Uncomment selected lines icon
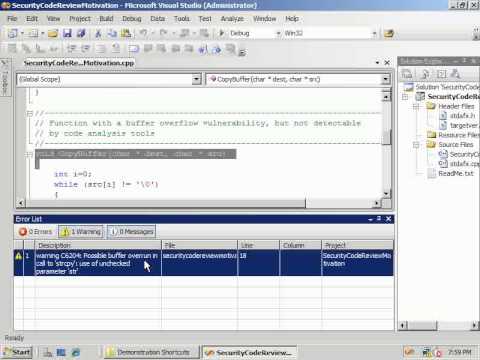The height and width of the screenshot is (360, 480). pyautogui.click(x=115, y=49)
